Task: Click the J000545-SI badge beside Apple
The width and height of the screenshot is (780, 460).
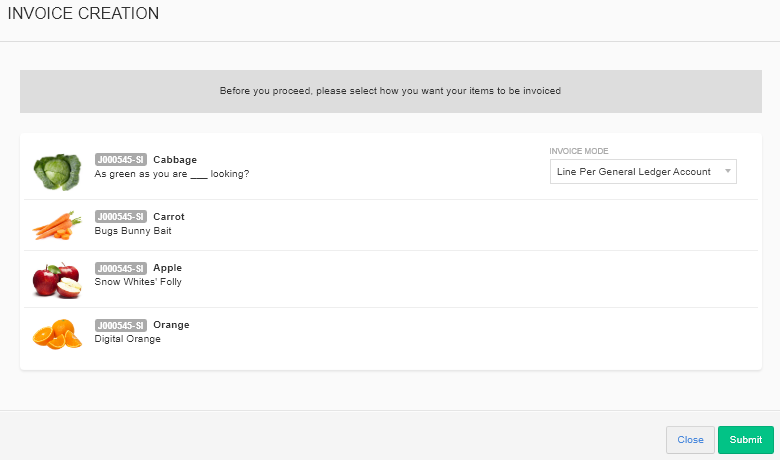Action: tap(121, 268)
